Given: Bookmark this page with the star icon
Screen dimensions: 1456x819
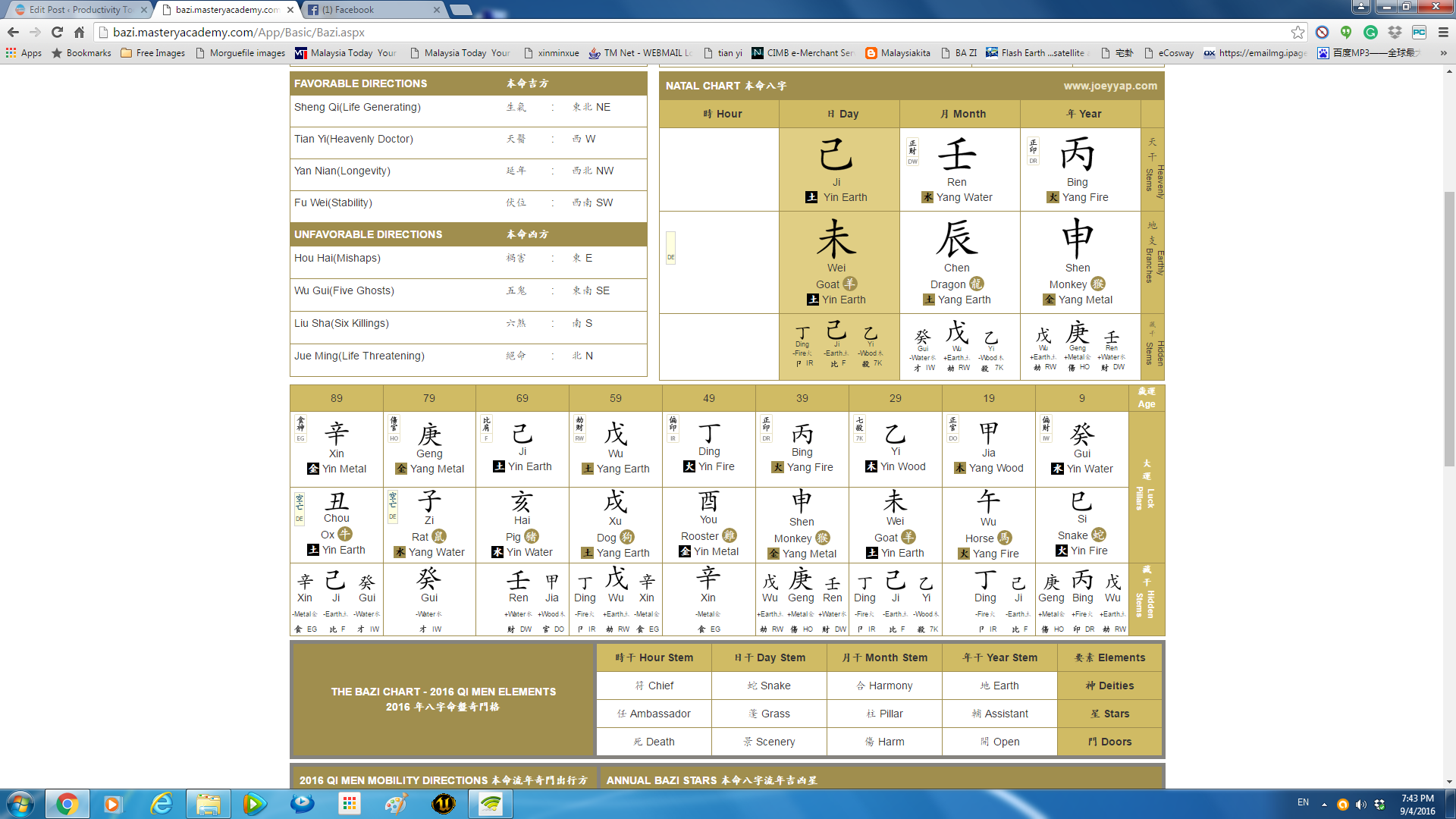Looking at the screenshot, I should pyautogui.click(x=1298, y=32).
